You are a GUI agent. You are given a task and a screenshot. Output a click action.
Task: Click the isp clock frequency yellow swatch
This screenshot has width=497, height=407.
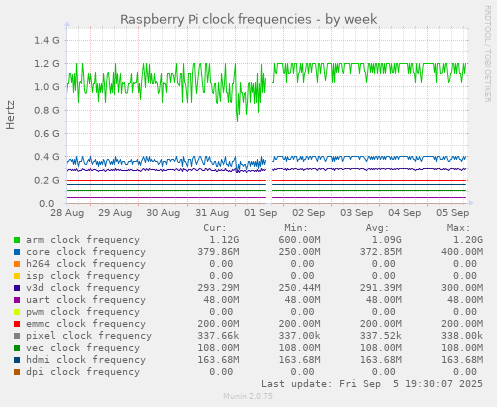[x=17, y=276]
